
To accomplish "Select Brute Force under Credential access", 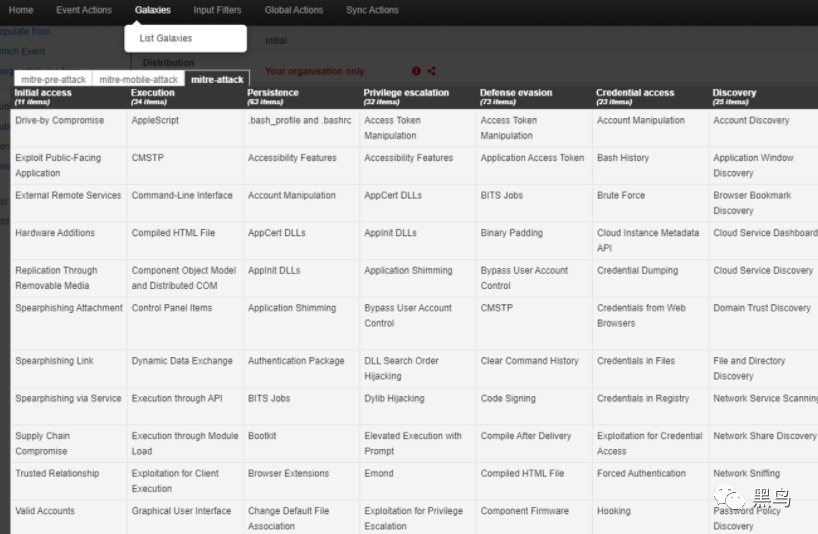I will (x=621, y=196).
